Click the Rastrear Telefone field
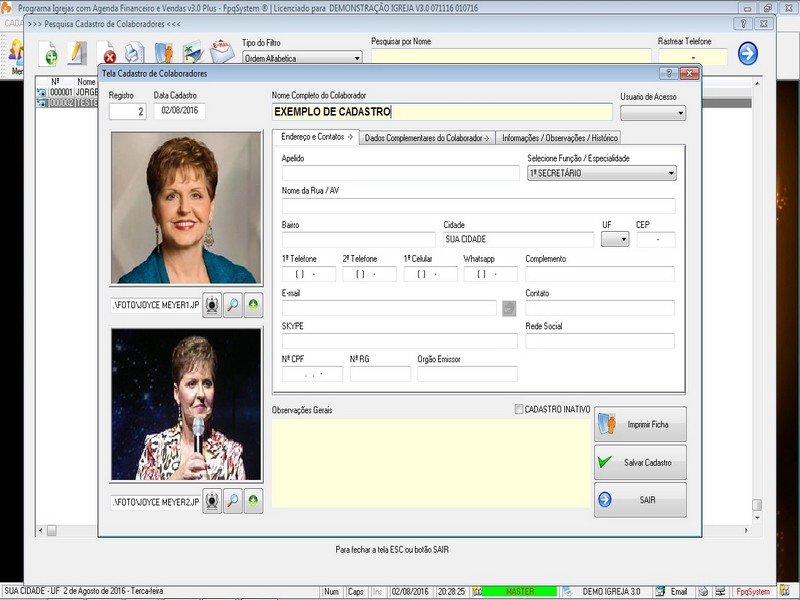Screen dimensions: 800x600 tap(693, 57)
